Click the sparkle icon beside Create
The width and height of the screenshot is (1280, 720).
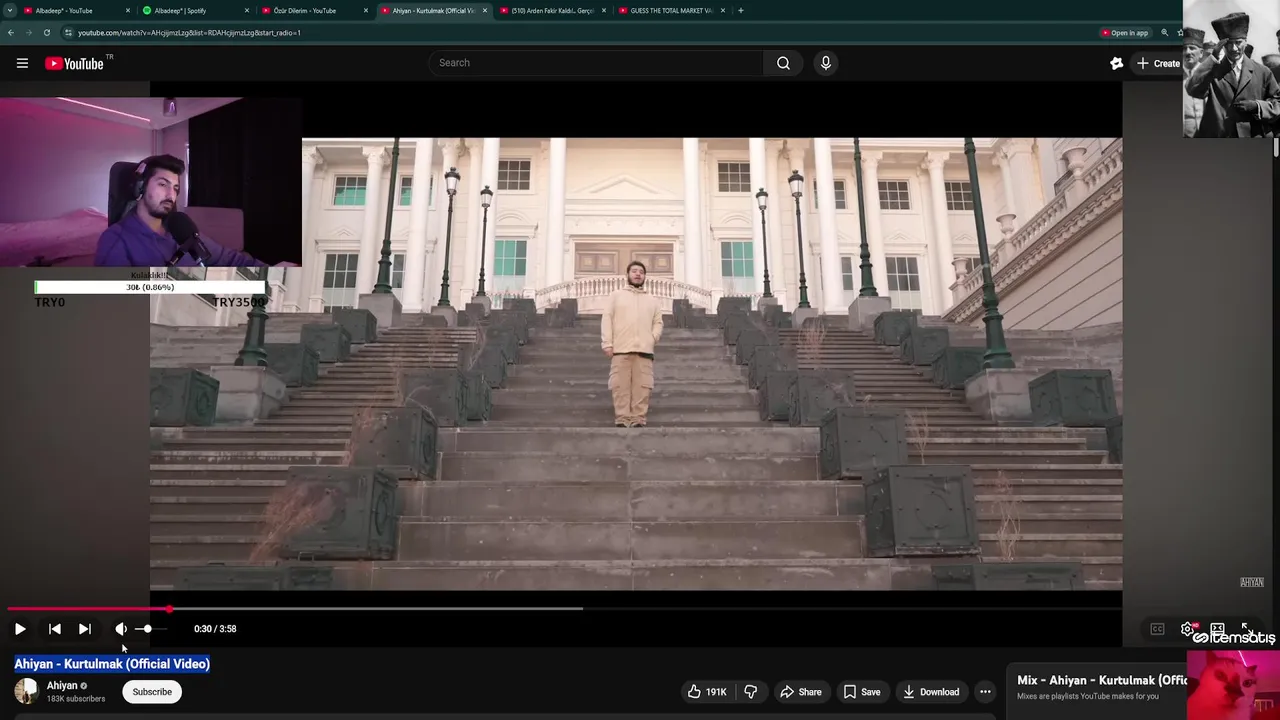click(1117, 63)
